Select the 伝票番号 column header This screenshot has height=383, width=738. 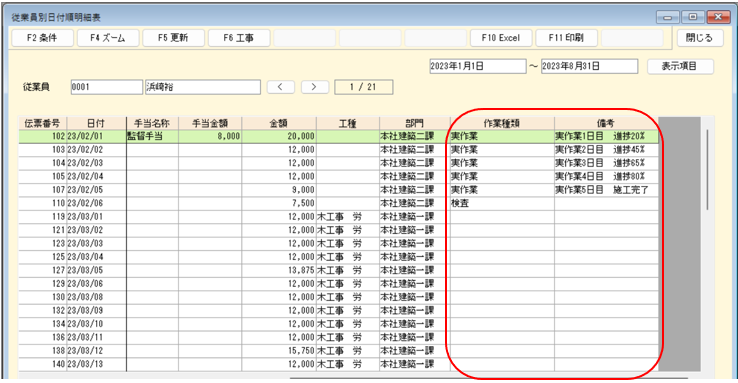(42, 123)
